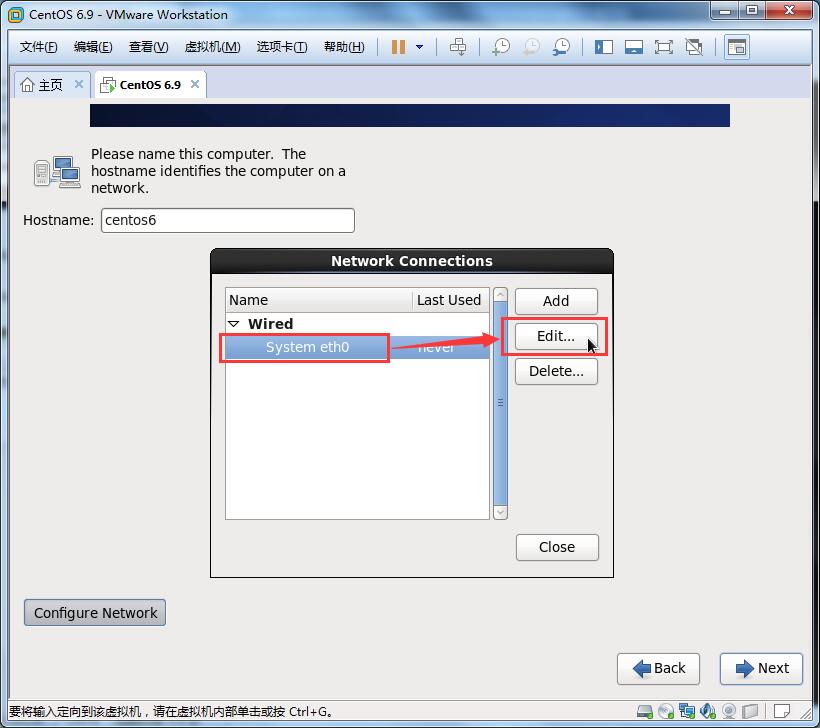Screen dimensions: 820x728
Task: Click the message log note icon
Action: click(x=782, y=711)
